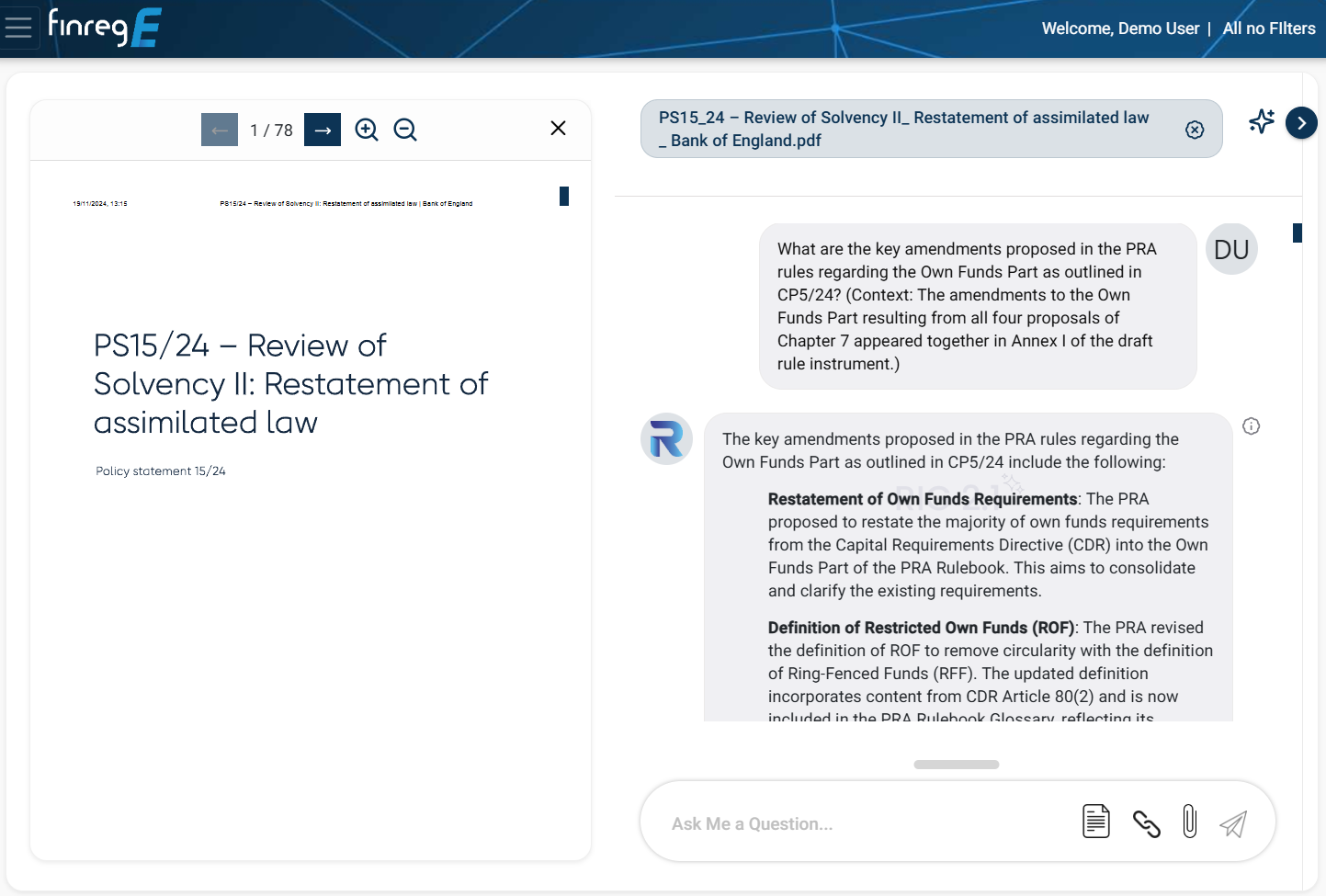Go to next PDF page
The width and height of the screenshot is (1326, 896).
pos(323,130)
